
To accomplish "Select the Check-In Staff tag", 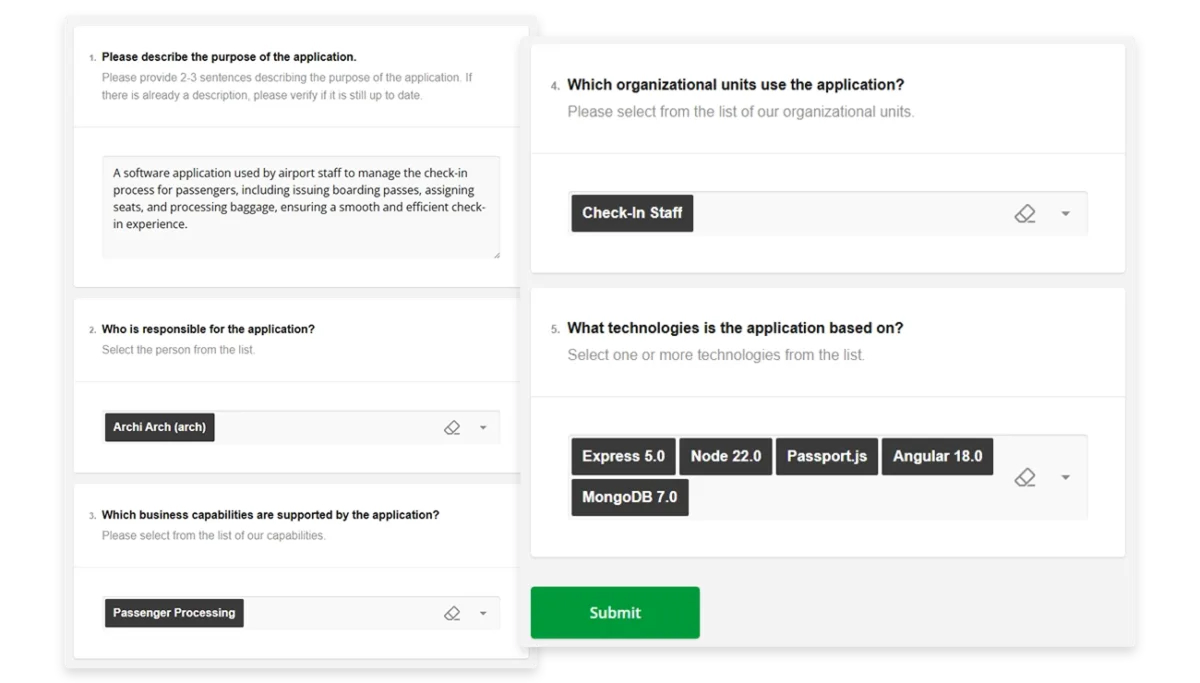I will tap(632, 213).
